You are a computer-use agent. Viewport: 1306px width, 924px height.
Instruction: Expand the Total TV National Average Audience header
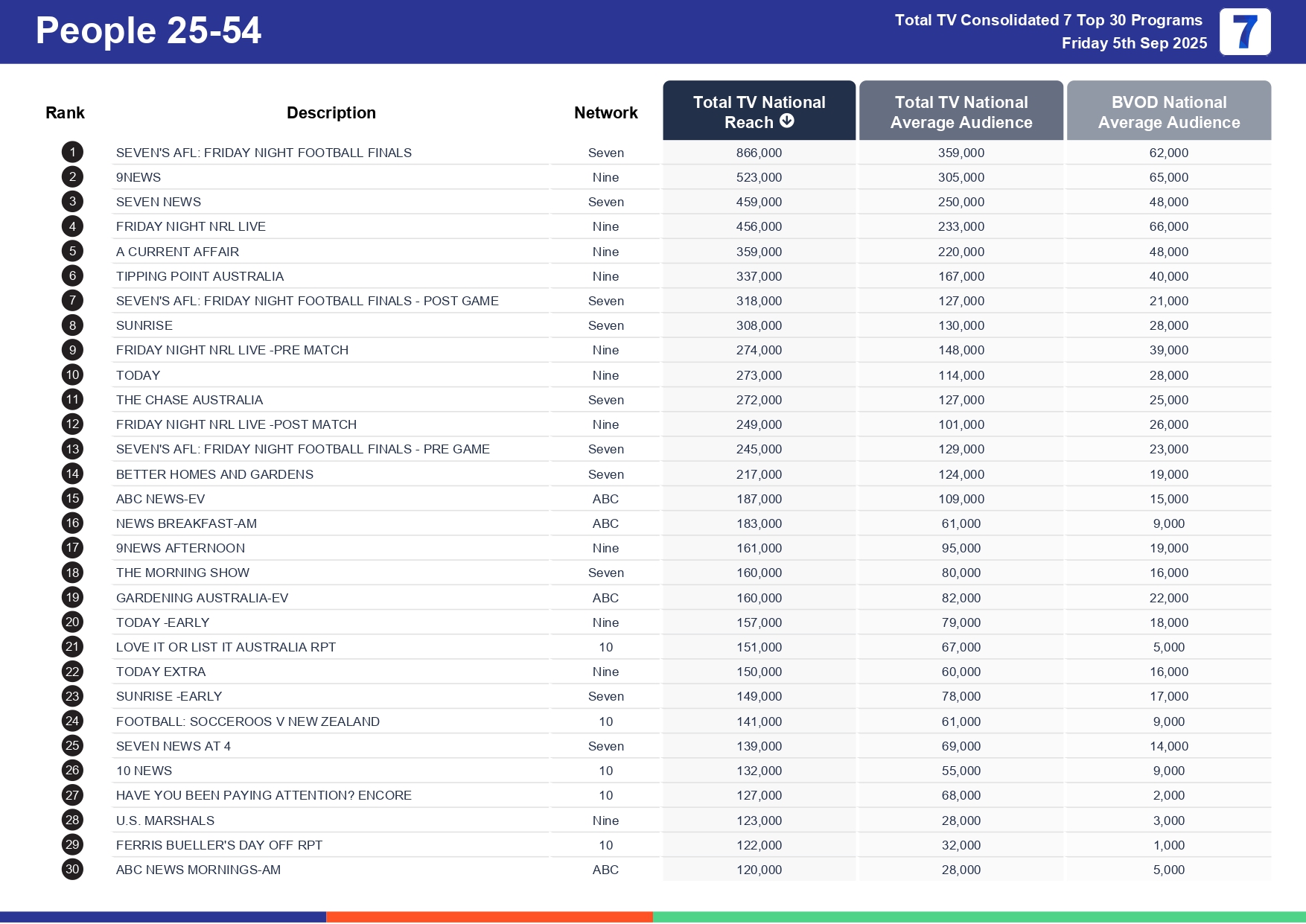961,112
